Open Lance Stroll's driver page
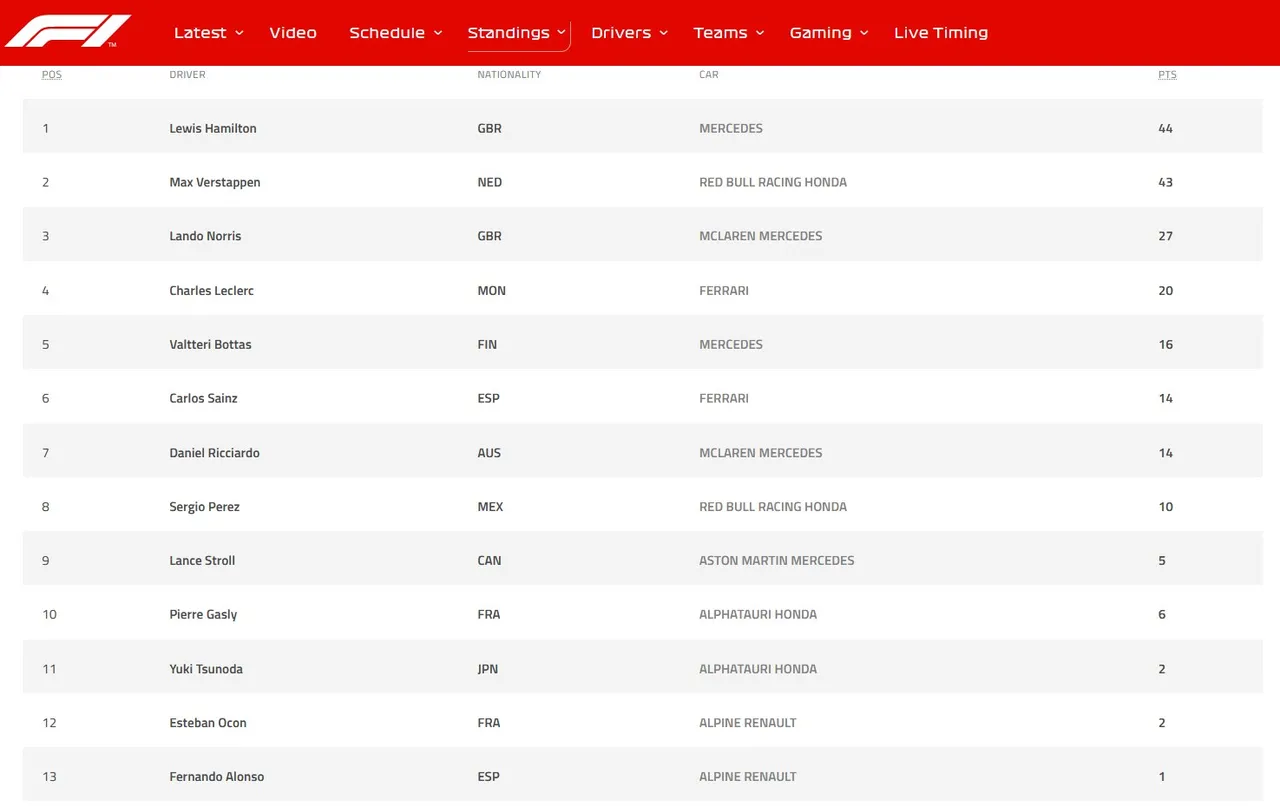This screenshot has height=806, width=1280. coord(202,560)
